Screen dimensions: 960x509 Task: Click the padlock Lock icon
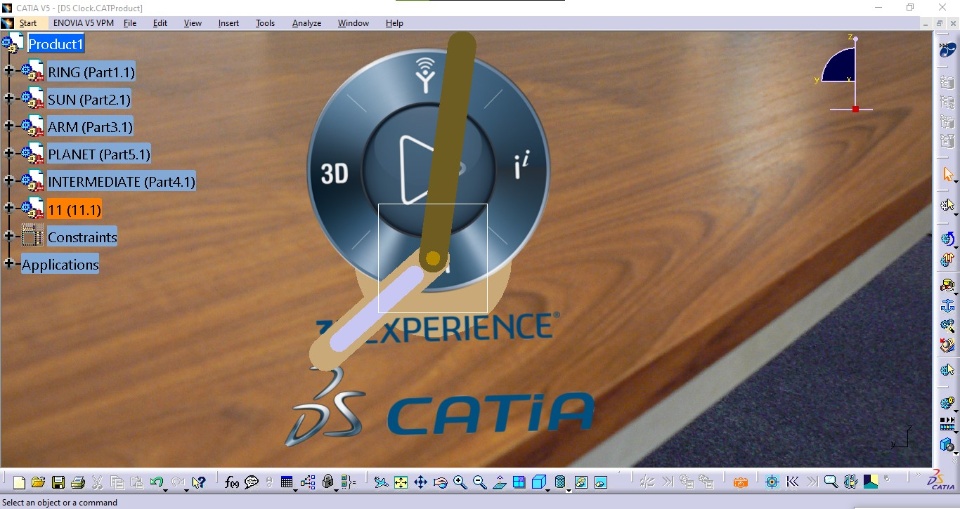pos(328,482)
